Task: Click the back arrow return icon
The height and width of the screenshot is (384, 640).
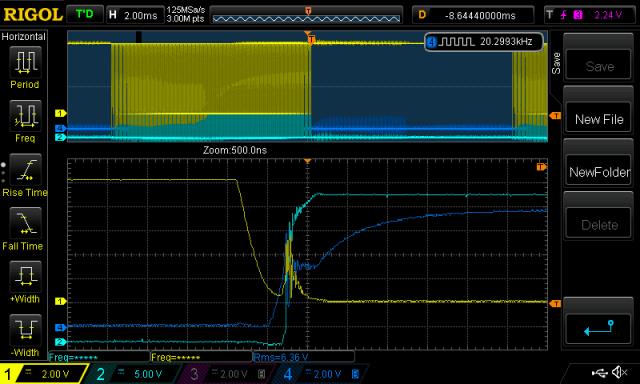Action: tap(599, 328)
